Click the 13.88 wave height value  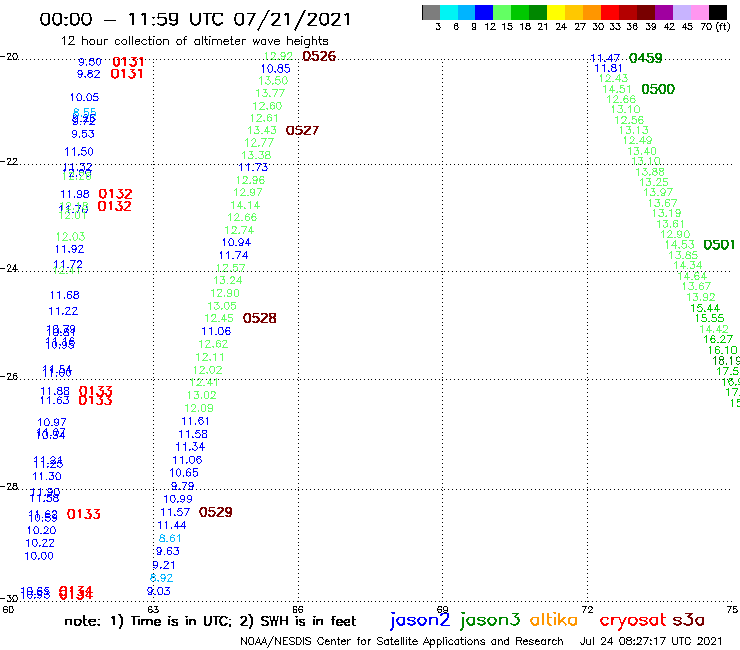coord(650,172)
